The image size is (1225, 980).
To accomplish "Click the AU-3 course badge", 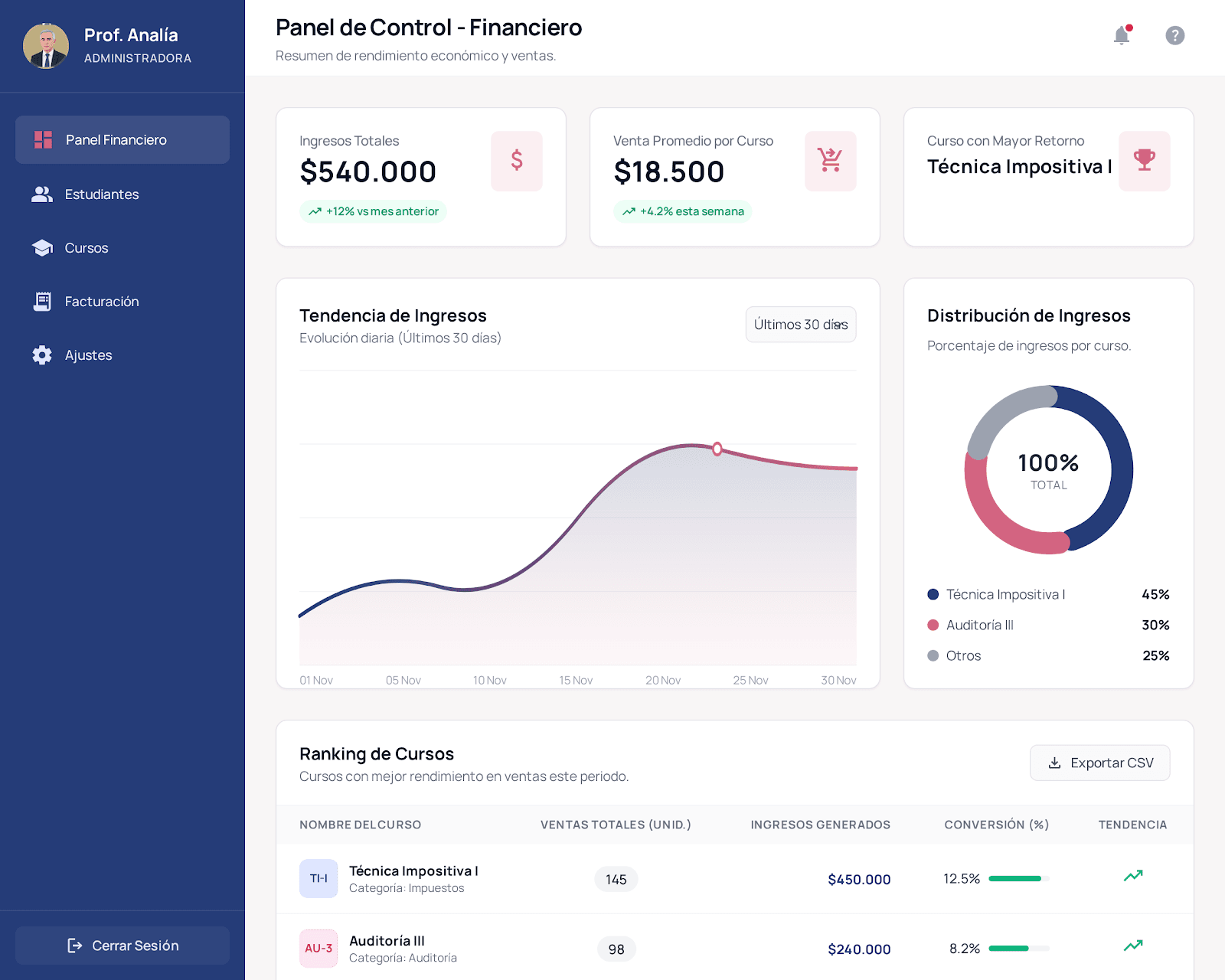I will pos(318,948).
